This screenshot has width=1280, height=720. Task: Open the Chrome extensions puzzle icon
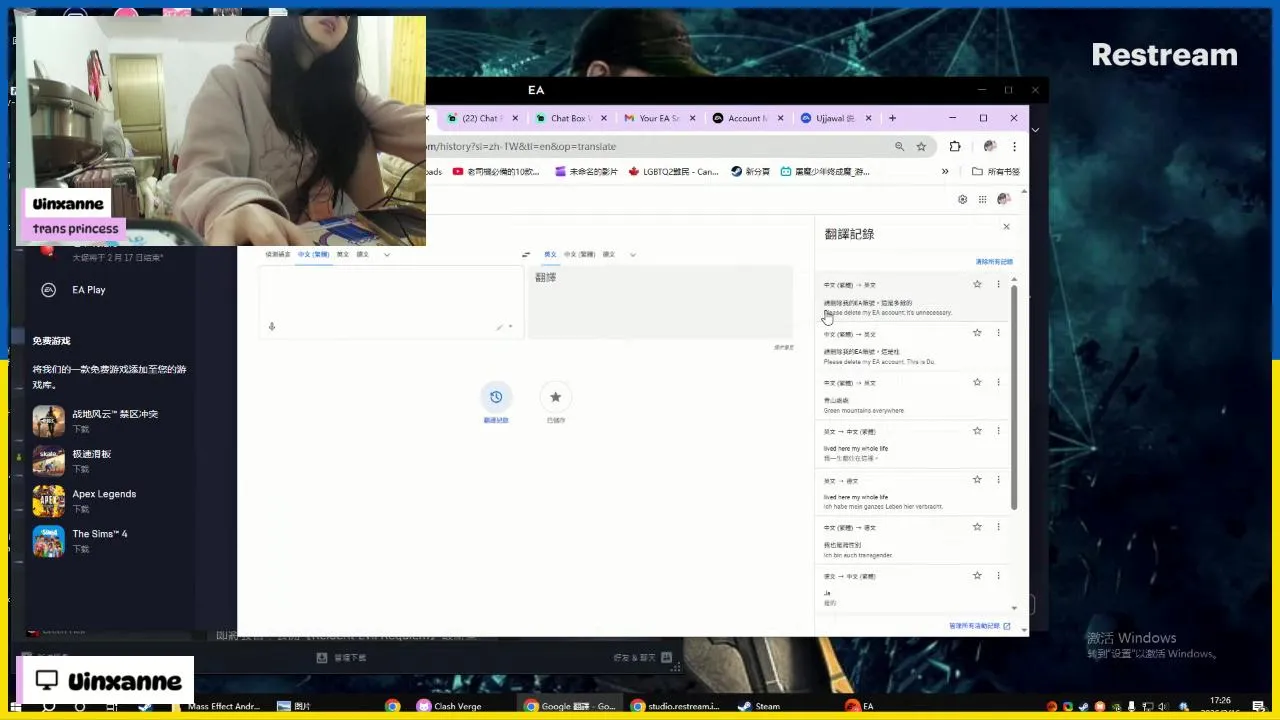tap(955, 146)
